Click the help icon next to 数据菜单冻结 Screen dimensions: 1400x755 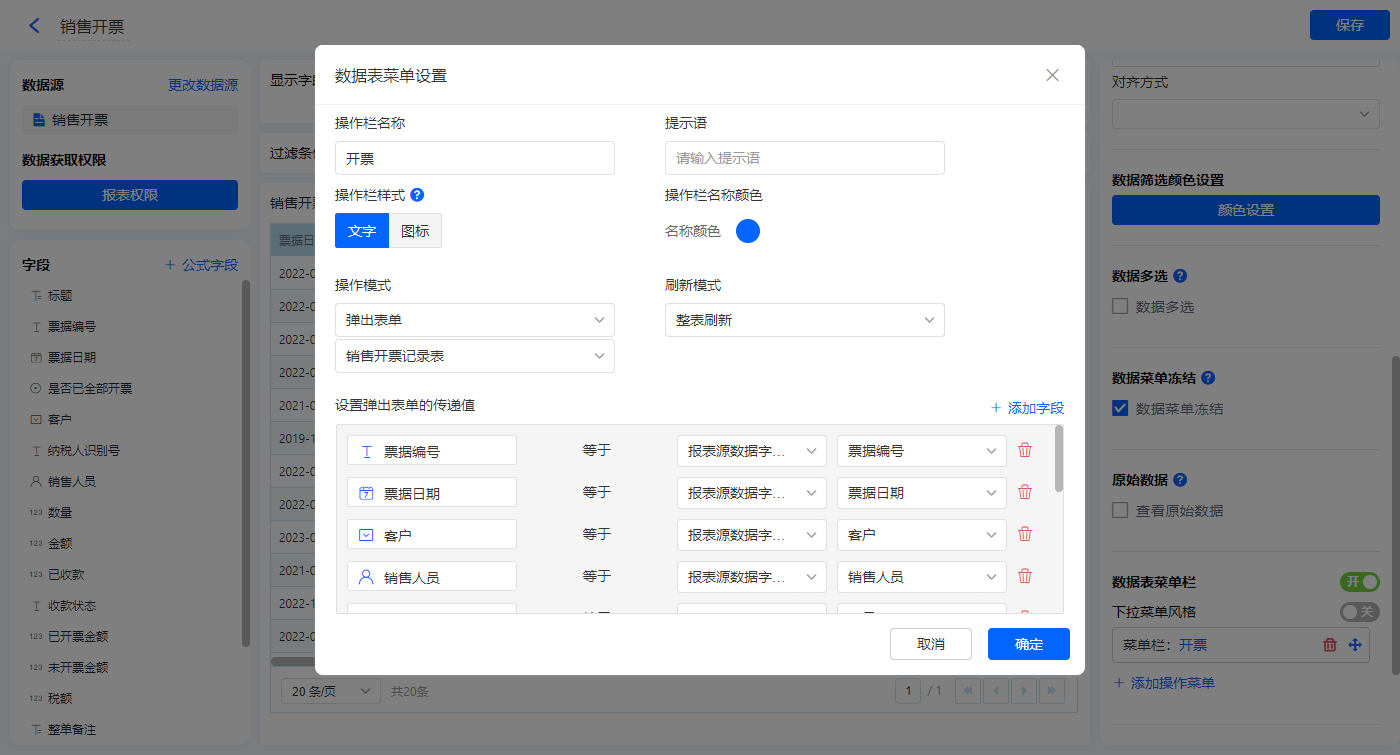click(1208, 378)
